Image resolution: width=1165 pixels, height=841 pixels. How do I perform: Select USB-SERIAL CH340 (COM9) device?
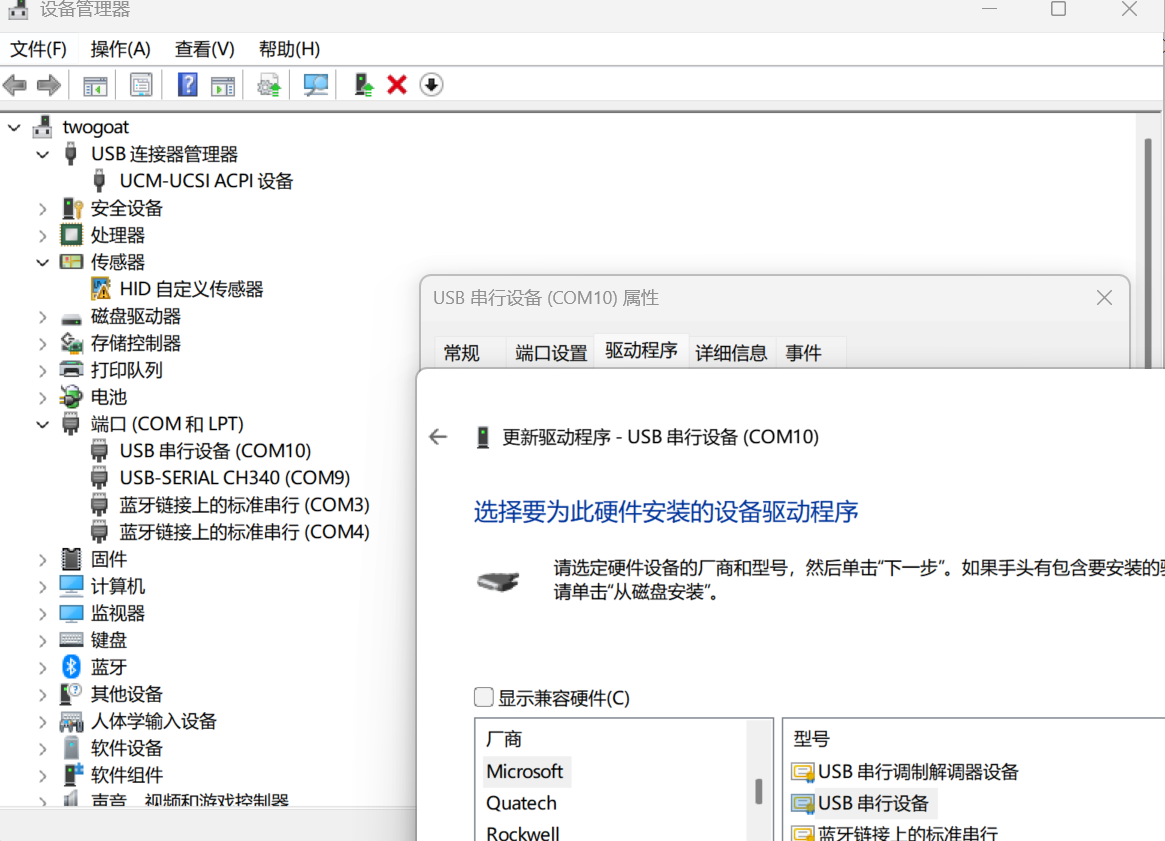(x=234, y=478)
